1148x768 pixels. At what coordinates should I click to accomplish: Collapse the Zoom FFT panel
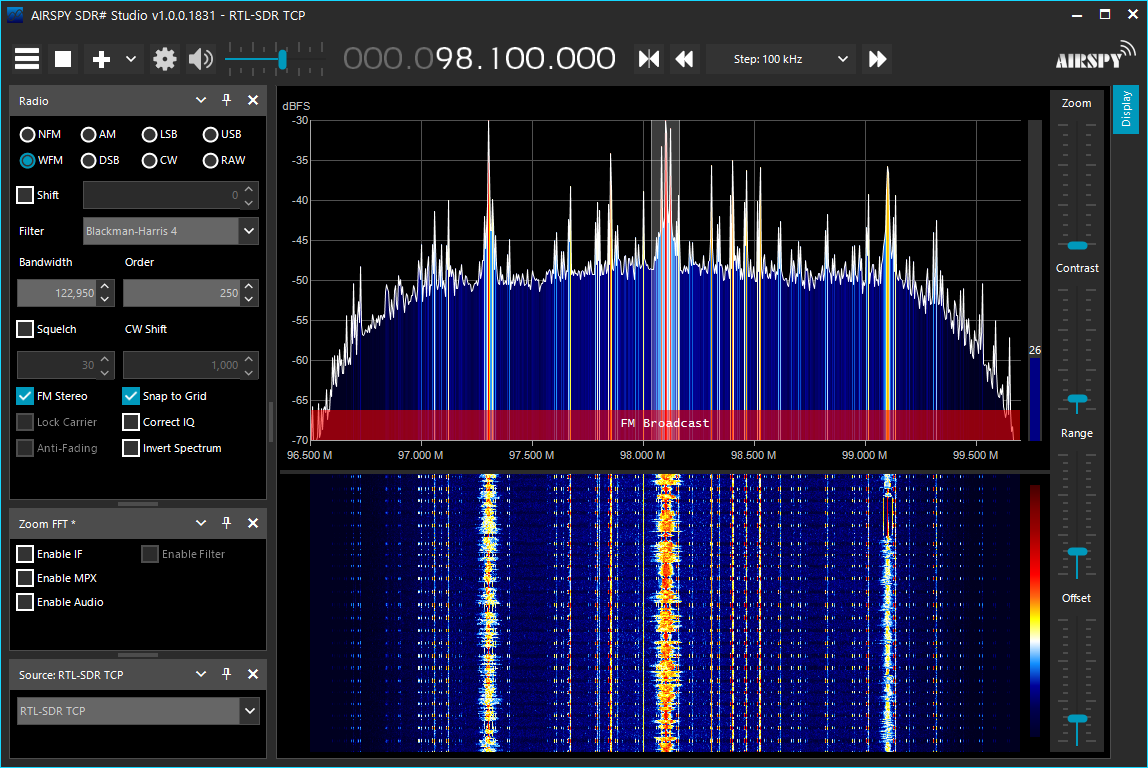pyautogui.click(x=201, y=522)
